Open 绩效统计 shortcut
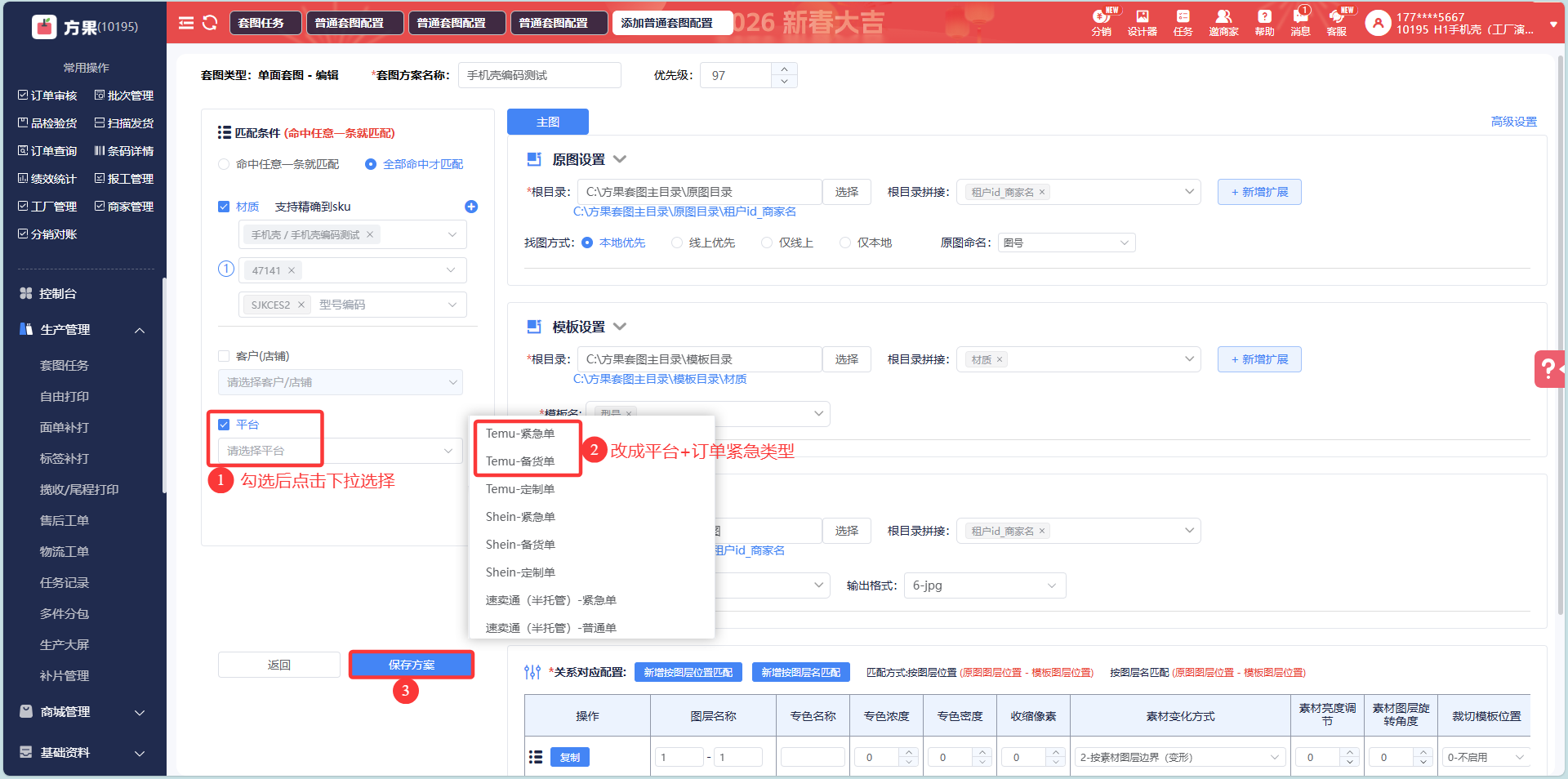Viewport: 1568px width, 779px height. (x=47, y=179)
